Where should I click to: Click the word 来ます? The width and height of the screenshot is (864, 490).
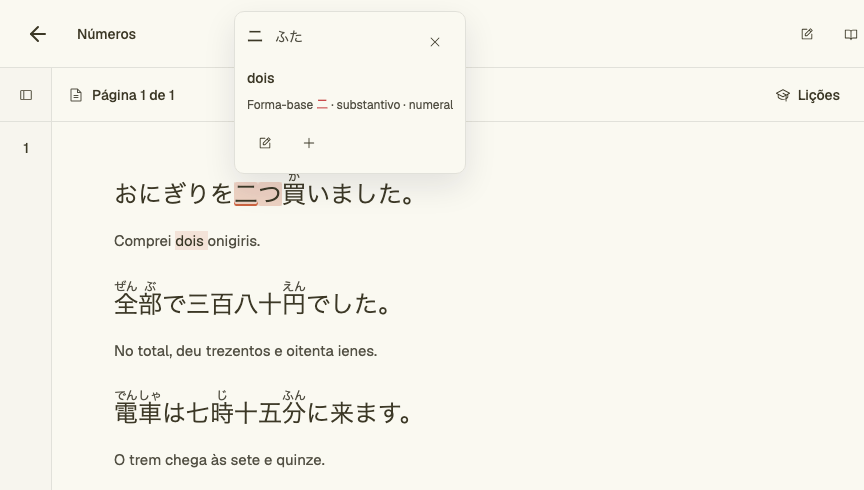pos(365,413)
